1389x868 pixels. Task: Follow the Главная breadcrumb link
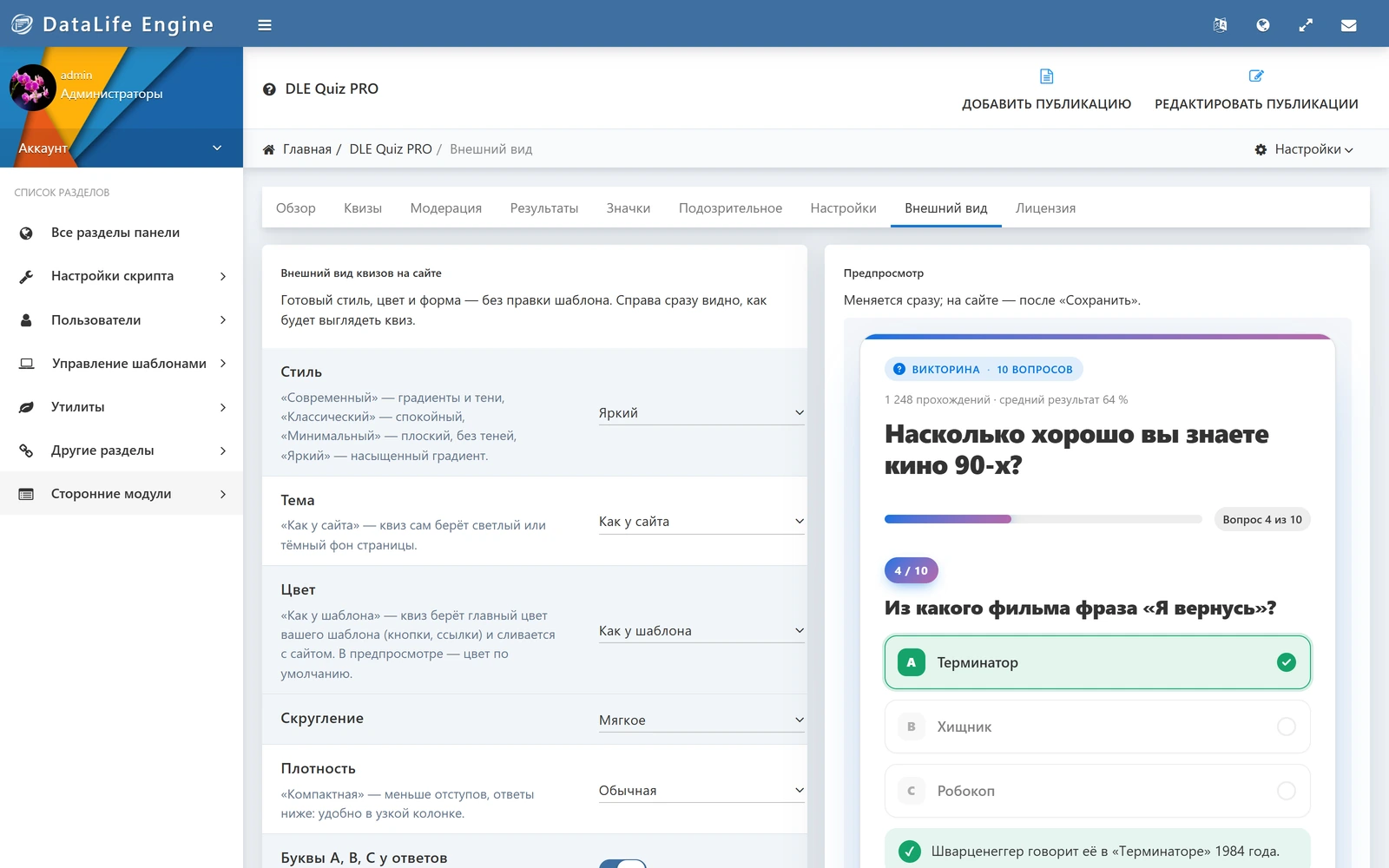coord(307,149)
